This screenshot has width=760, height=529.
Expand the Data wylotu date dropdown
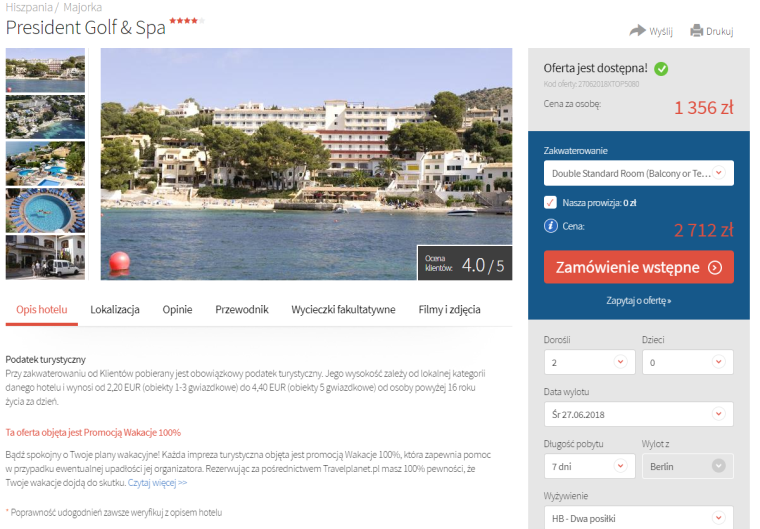(x=639, y=414)
